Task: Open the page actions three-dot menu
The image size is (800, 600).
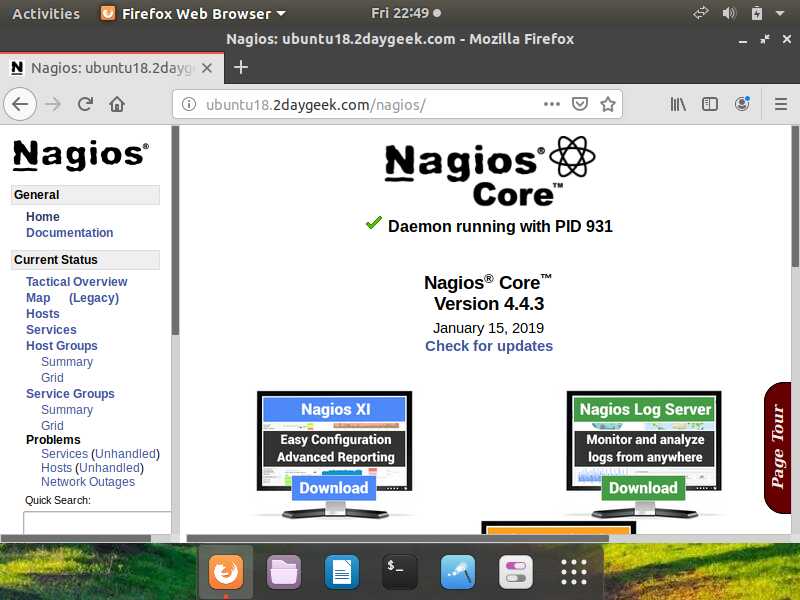Action: 552,105
